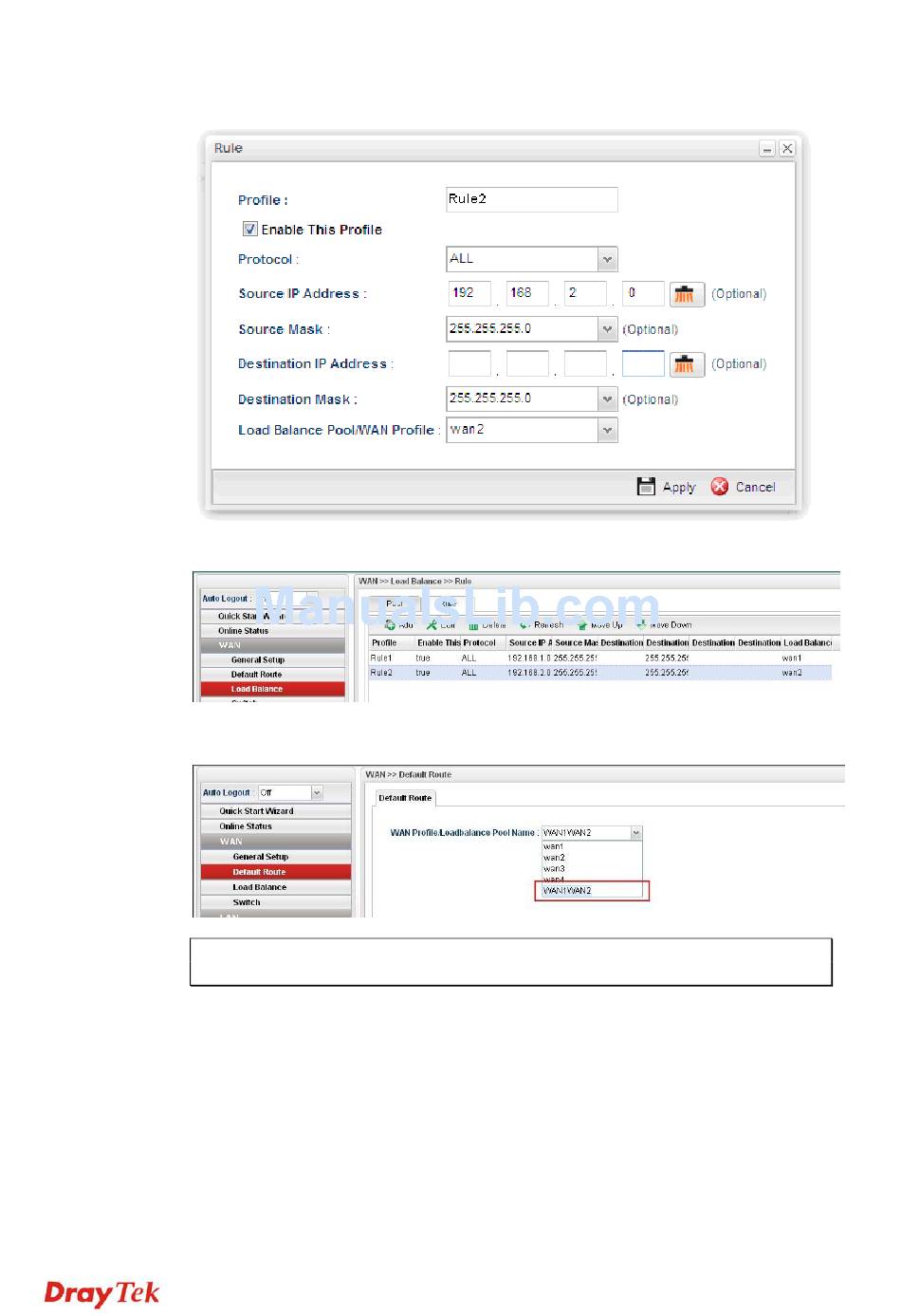This screenshot has height=1316, width=901.
Task: Open Default Route in the Rule page sidebar
Action: [273, 675]
